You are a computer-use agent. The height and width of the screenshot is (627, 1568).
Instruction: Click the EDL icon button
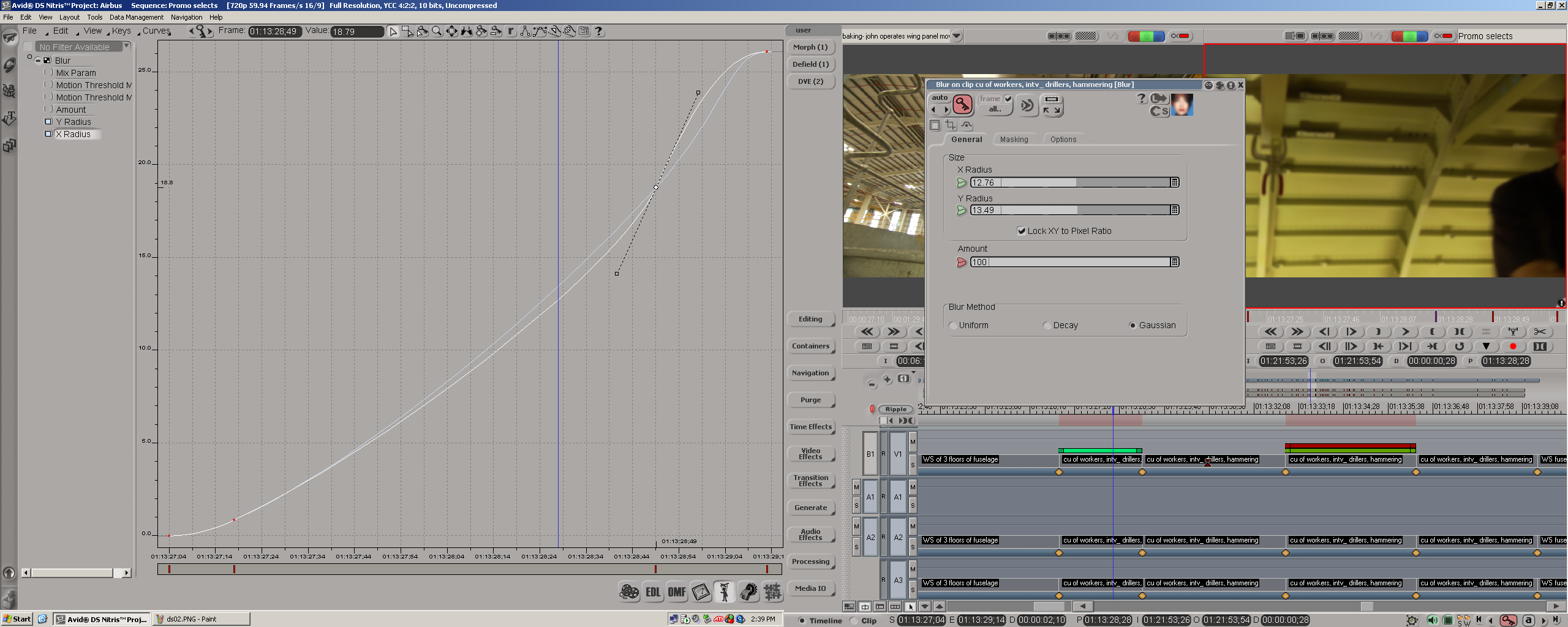(653, 592)
